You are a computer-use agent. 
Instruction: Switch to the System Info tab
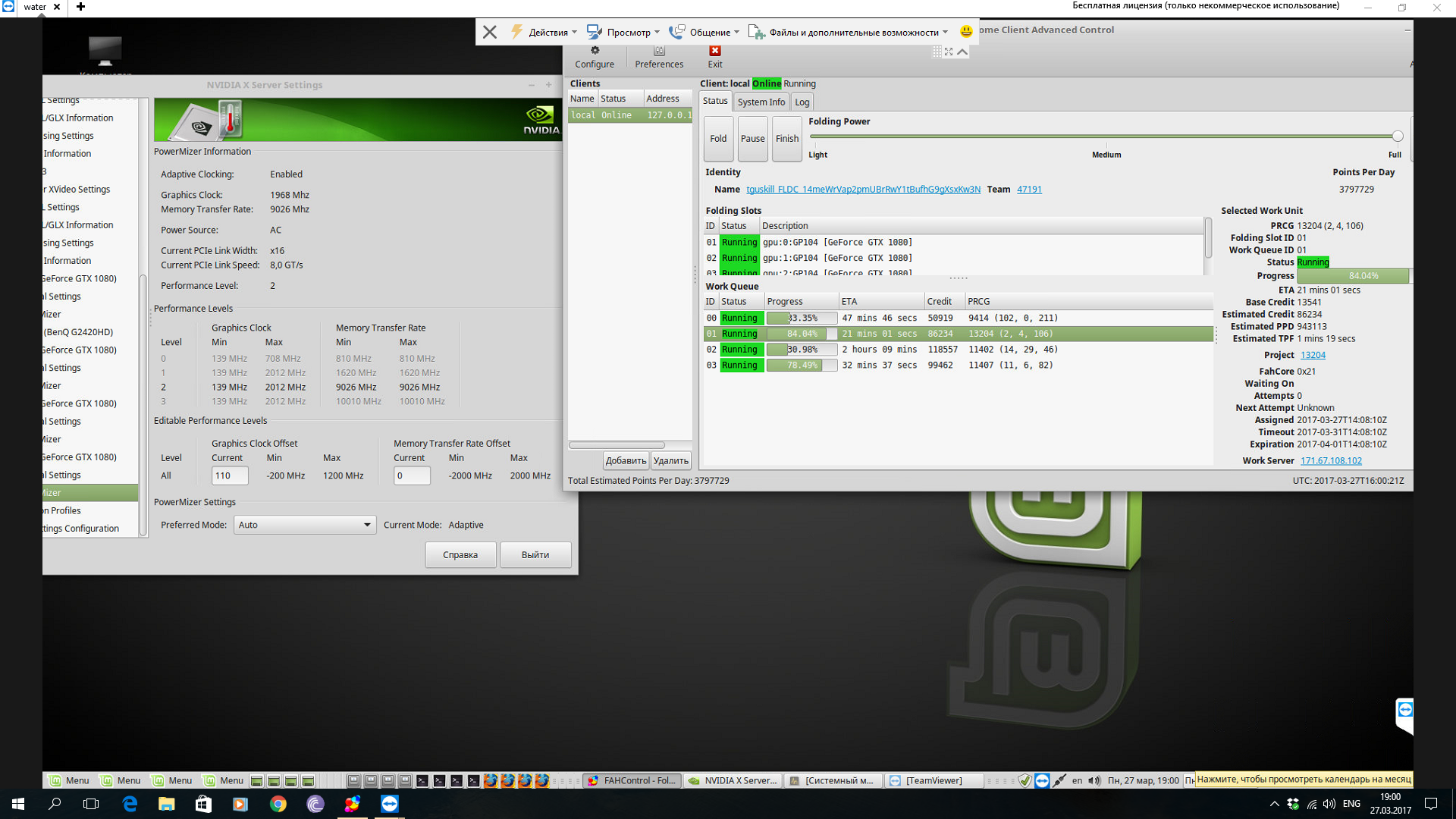point(761,102)
